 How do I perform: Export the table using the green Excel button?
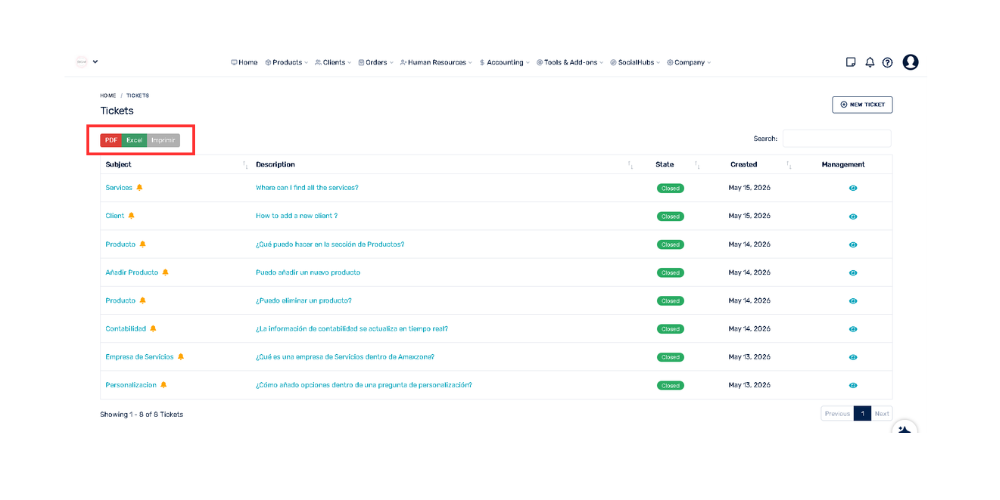(x=134, y=140)
